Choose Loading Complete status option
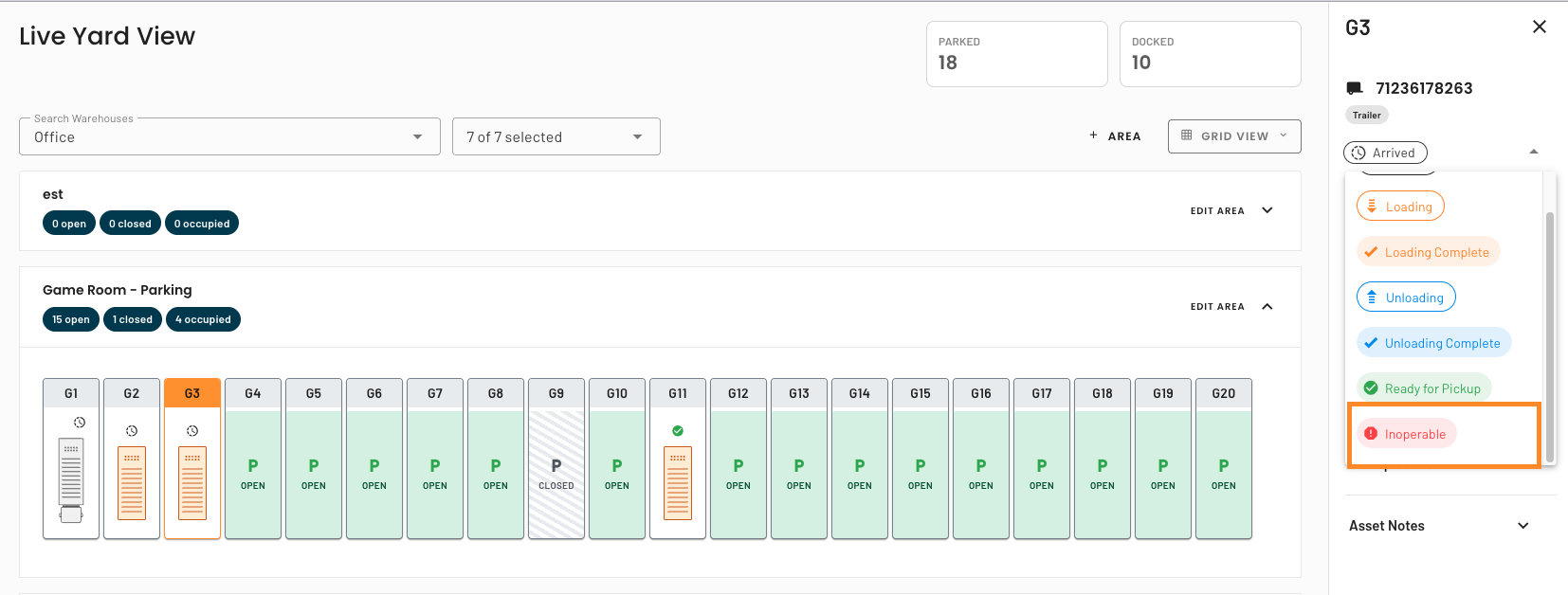The width and height of the screenshot is (1568, 595). coord(1429,252)
